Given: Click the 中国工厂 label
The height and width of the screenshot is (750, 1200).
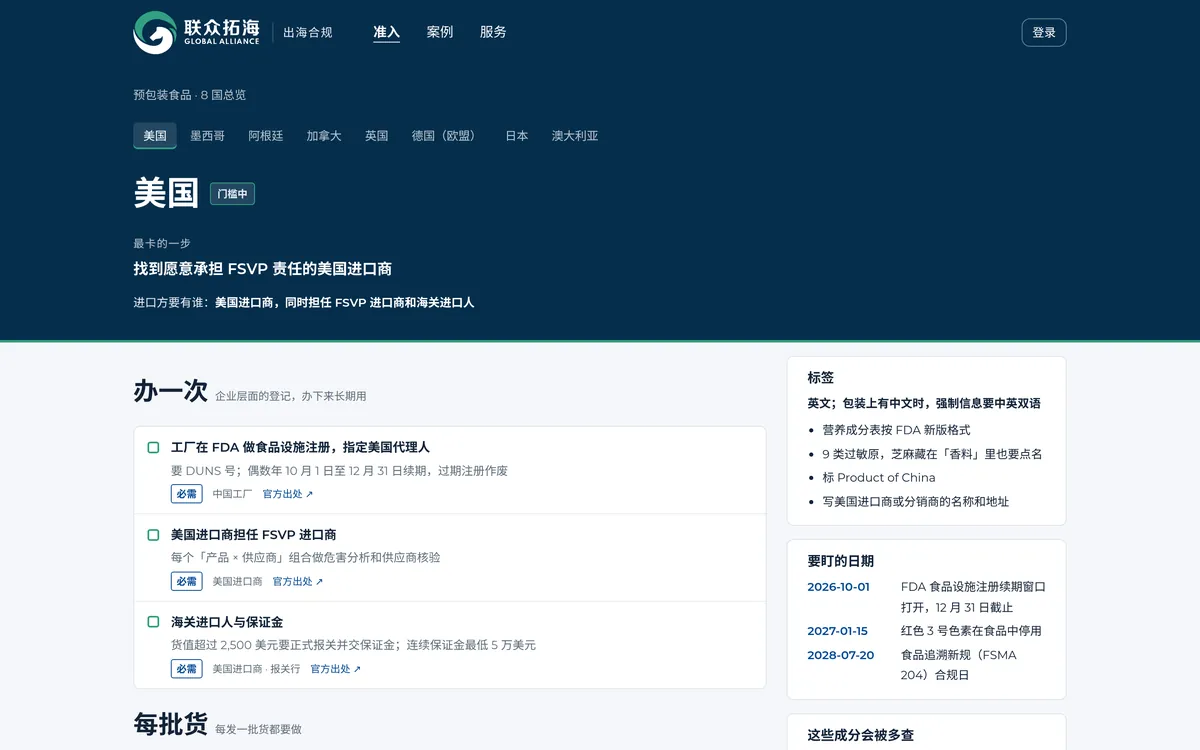Looking at the screenshot, I should coord(232,494).
